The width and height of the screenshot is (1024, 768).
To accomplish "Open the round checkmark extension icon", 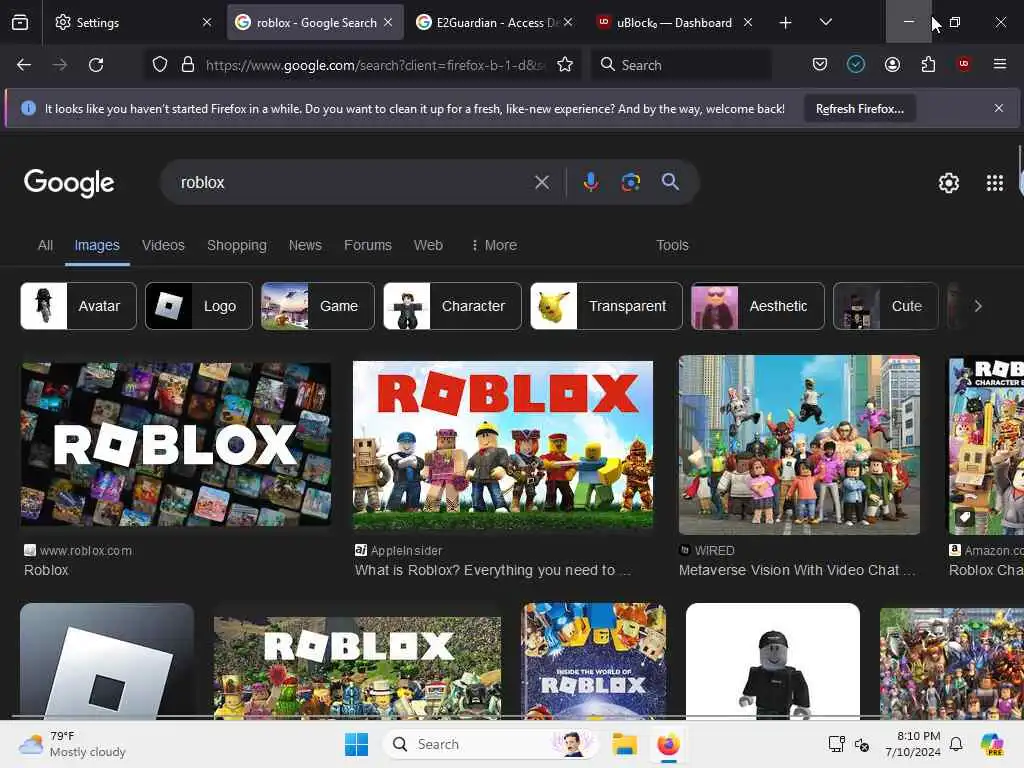I will pos(856,64).
